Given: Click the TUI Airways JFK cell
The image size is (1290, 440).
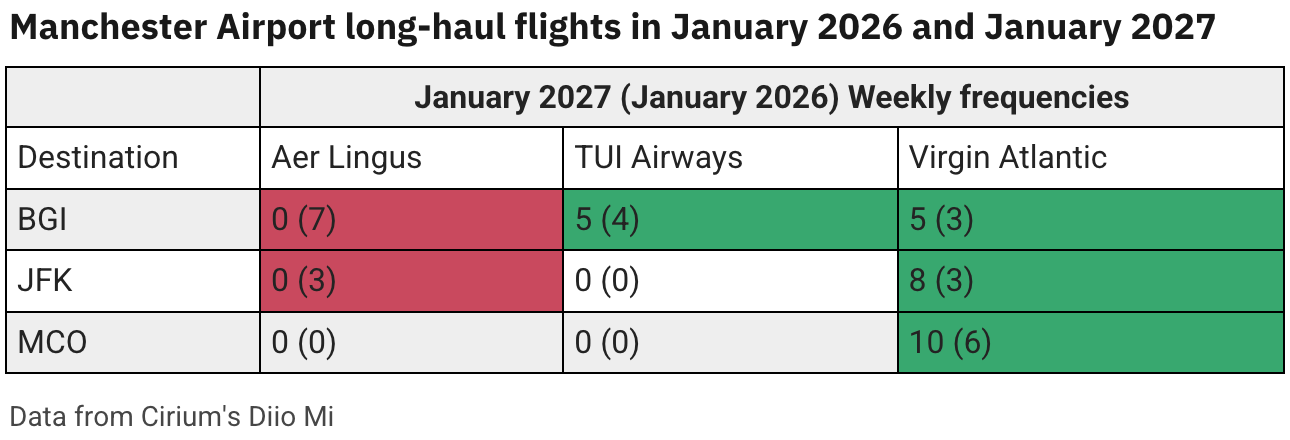Looking at the screenshot, I should 730,281.
